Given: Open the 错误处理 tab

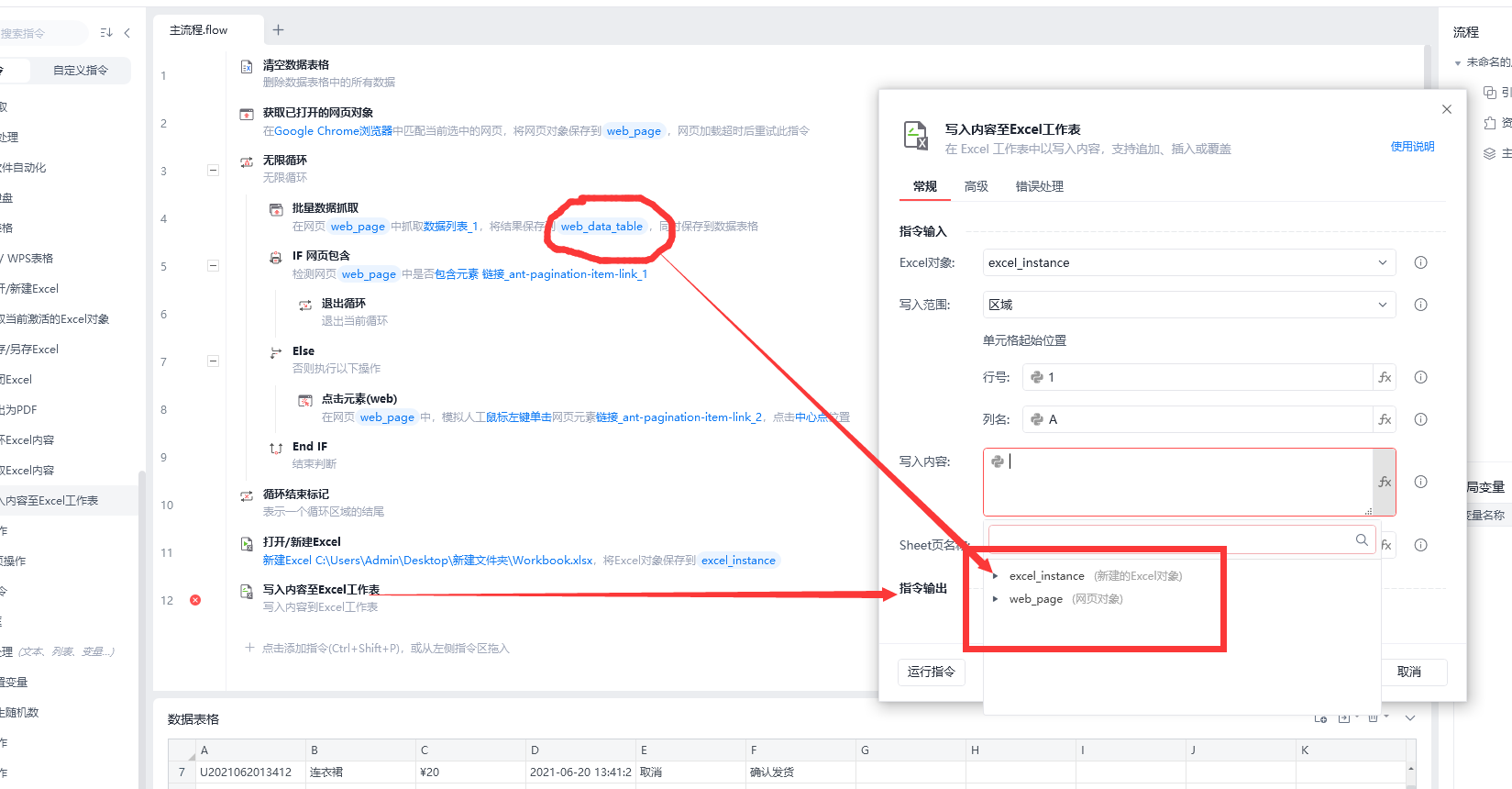Looking at the screenshot, I should [x=1040, y=186].
